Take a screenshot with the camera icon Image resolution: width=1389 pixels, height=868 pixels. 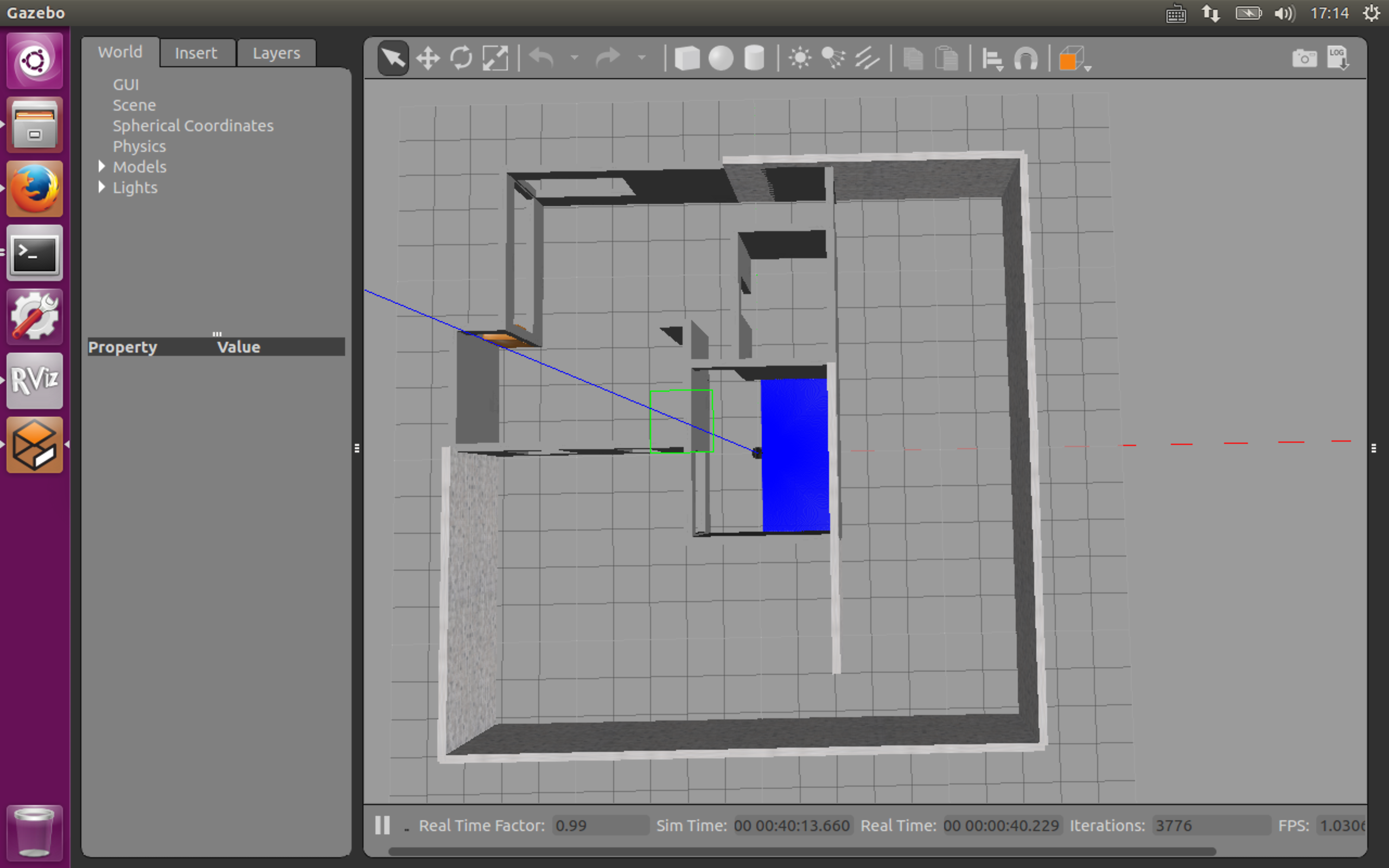(1304, 58)
